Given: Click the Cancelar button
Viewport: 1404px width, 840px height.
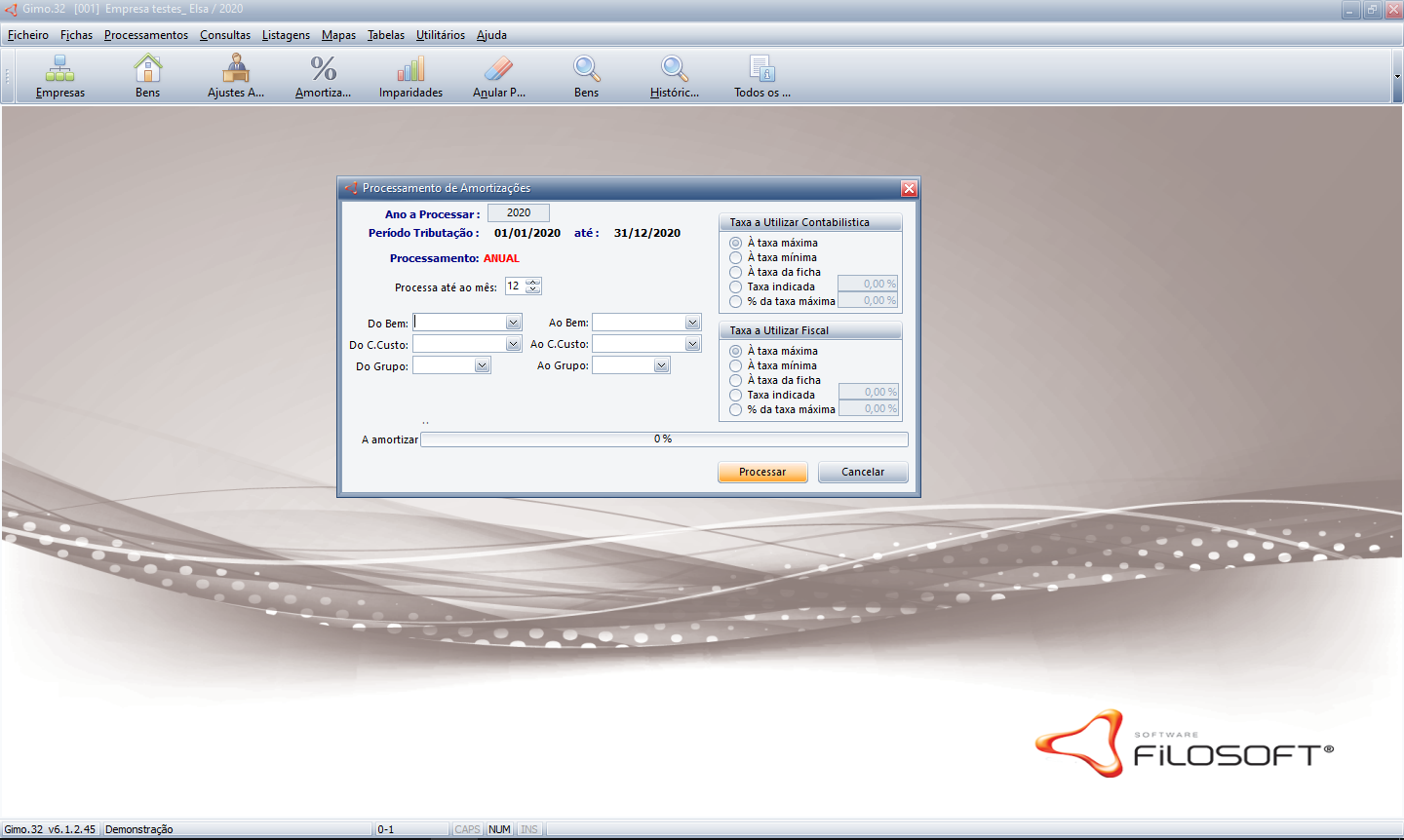Looking at the screenshot, I should [863, 472].
